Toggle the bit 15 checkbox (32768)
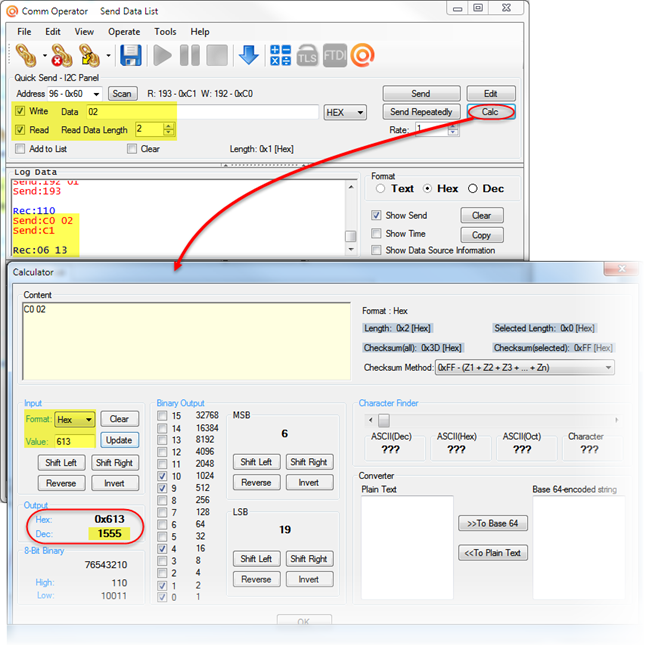646x646 pixels. click(x=162, y=416)
